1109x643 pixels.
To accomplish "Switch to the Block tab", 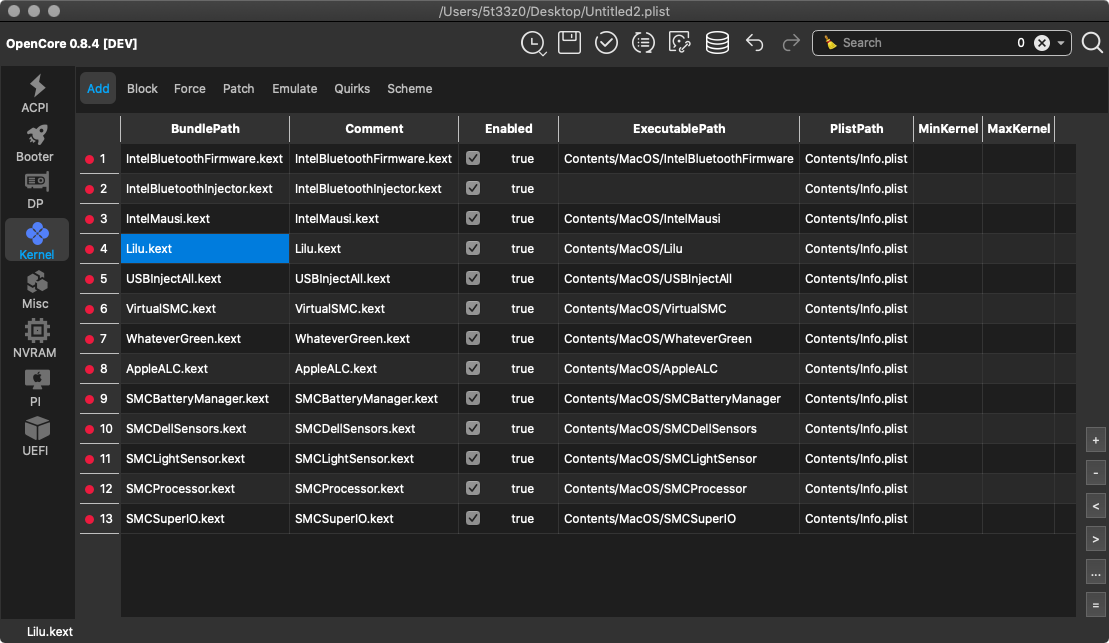I will click(x=142, y=88).
